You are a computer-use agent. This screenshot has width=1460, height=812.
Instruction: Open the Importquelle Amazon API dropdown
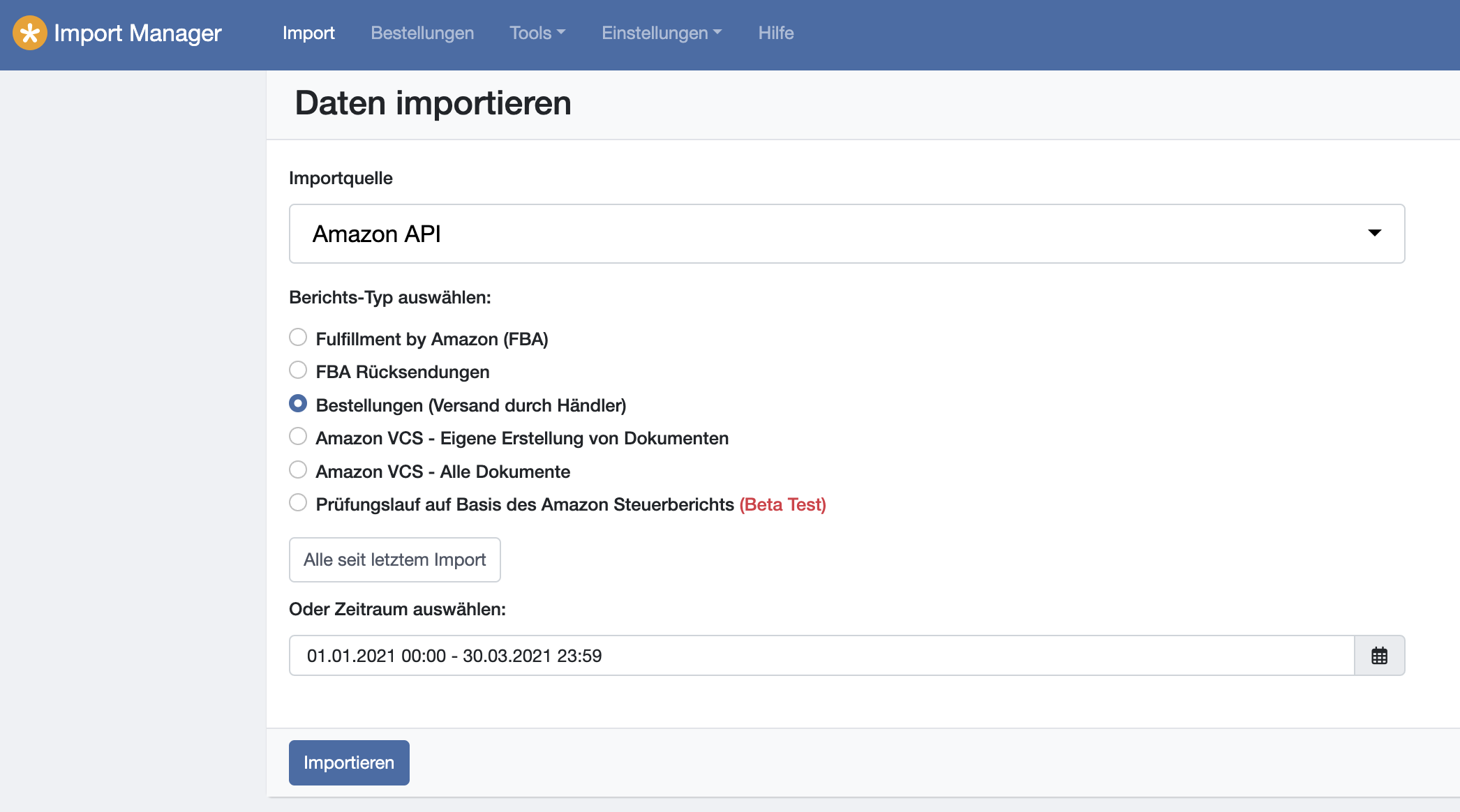847,234
